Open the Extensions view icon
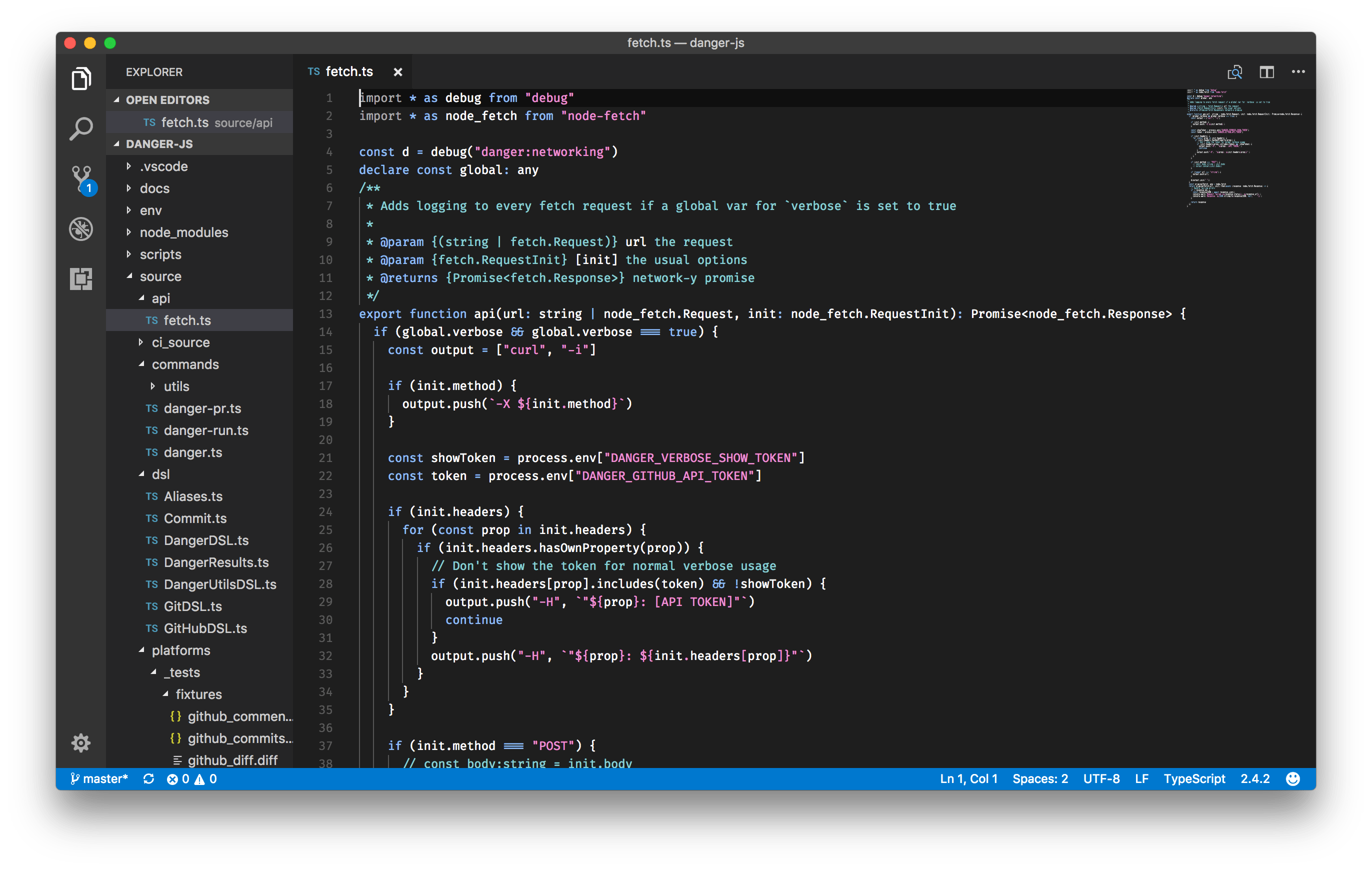Screen dimensions: 1372x870 (81, 278)
